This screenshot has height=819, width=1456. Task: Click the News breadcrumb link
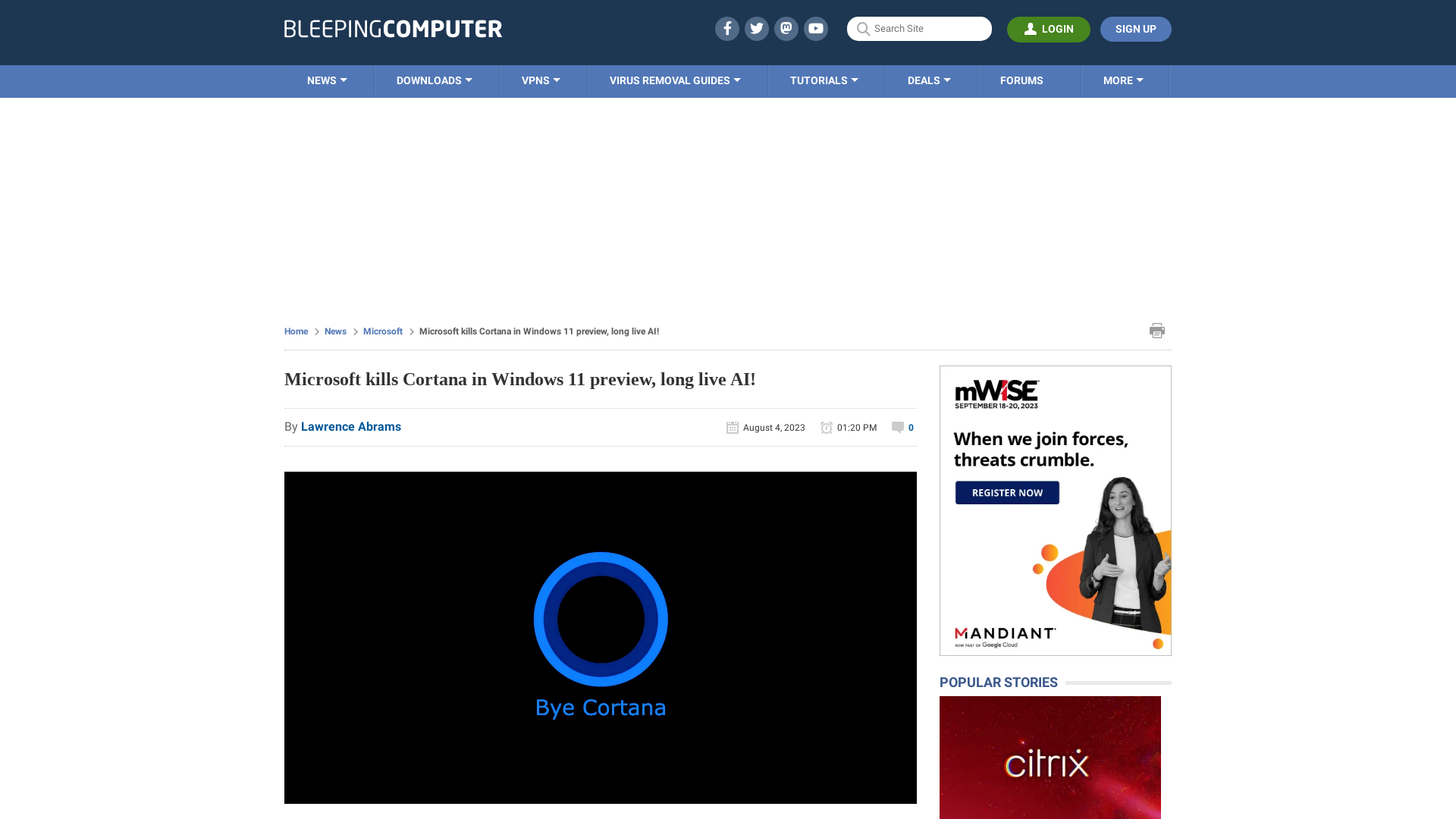coord(335,330)
